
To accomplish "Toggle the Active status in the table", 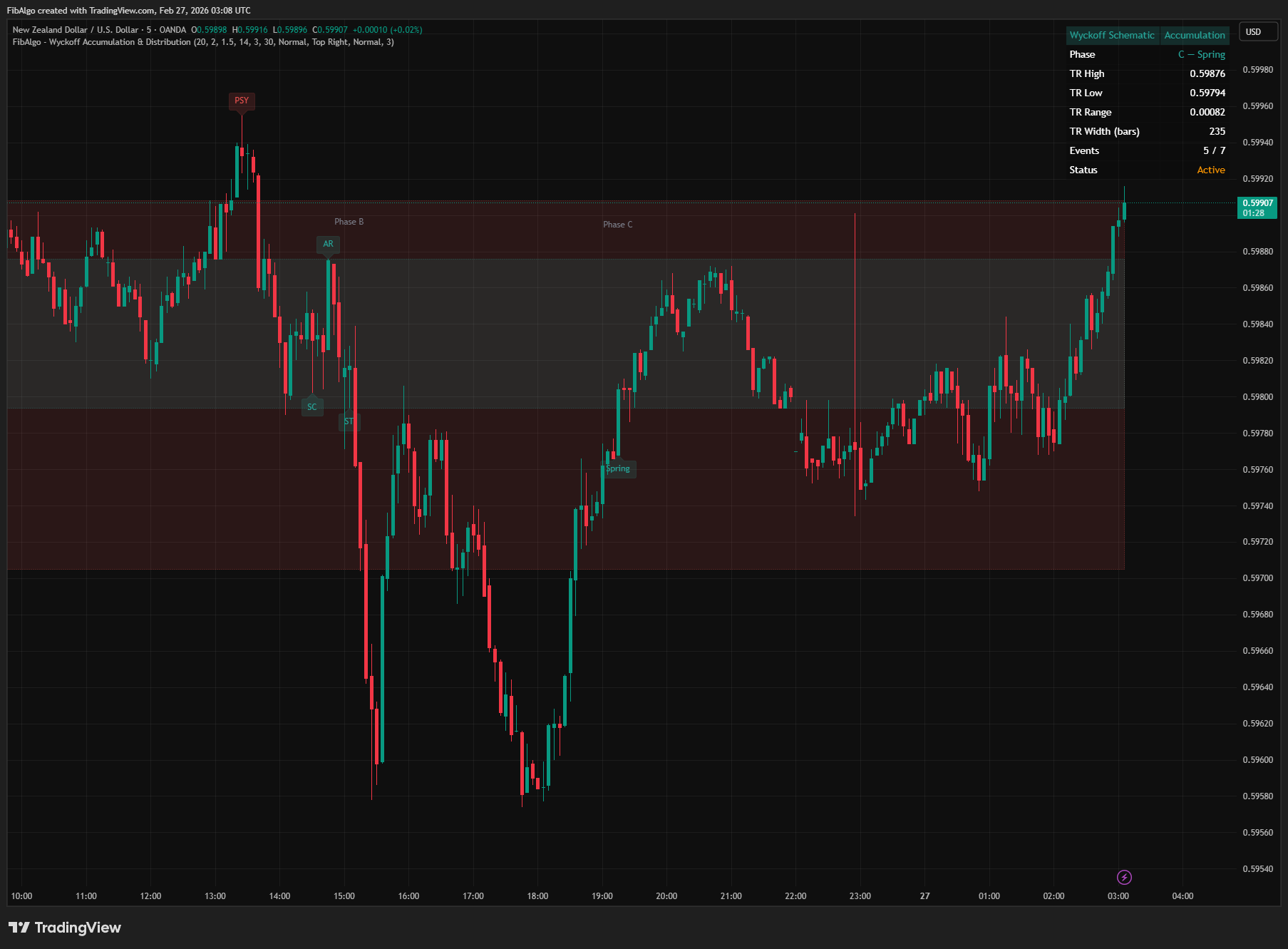I will click(1211, 170).
